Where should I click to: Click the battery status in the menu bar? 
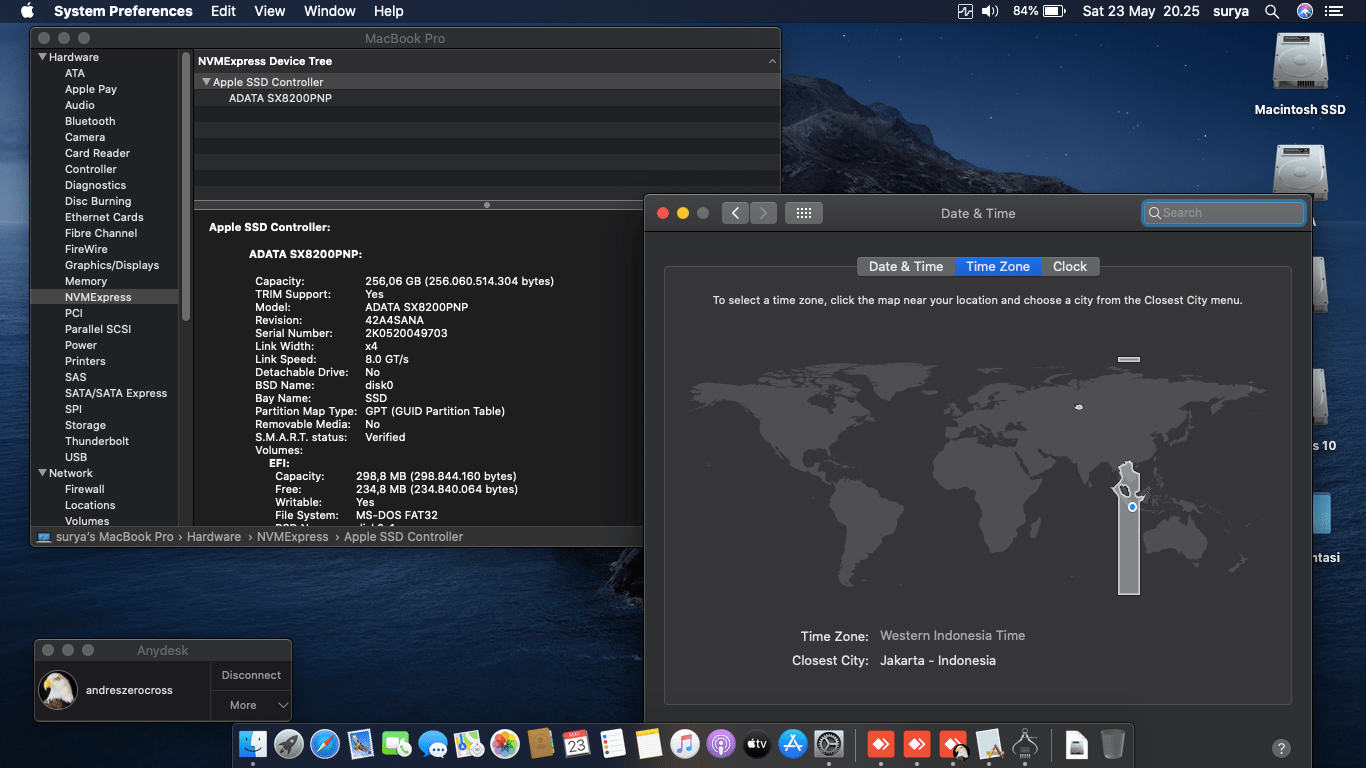tap(1039, 11)
